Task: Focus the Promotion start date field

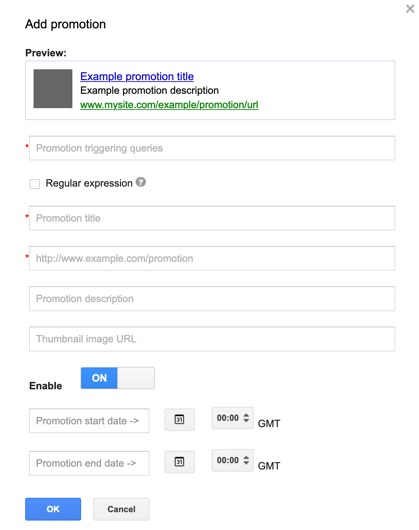Action: [89, 420]
